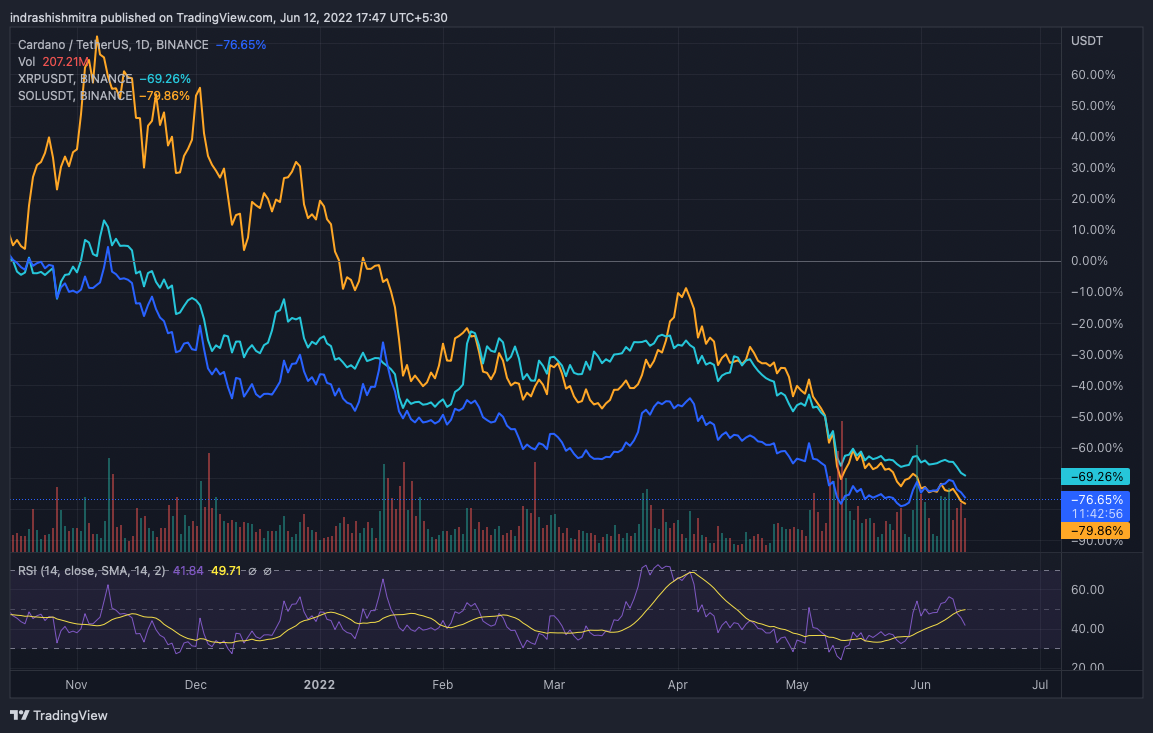Click the Apr label on time axis
The height and width of the screenshot is (733, 1153).
(677, 684)
